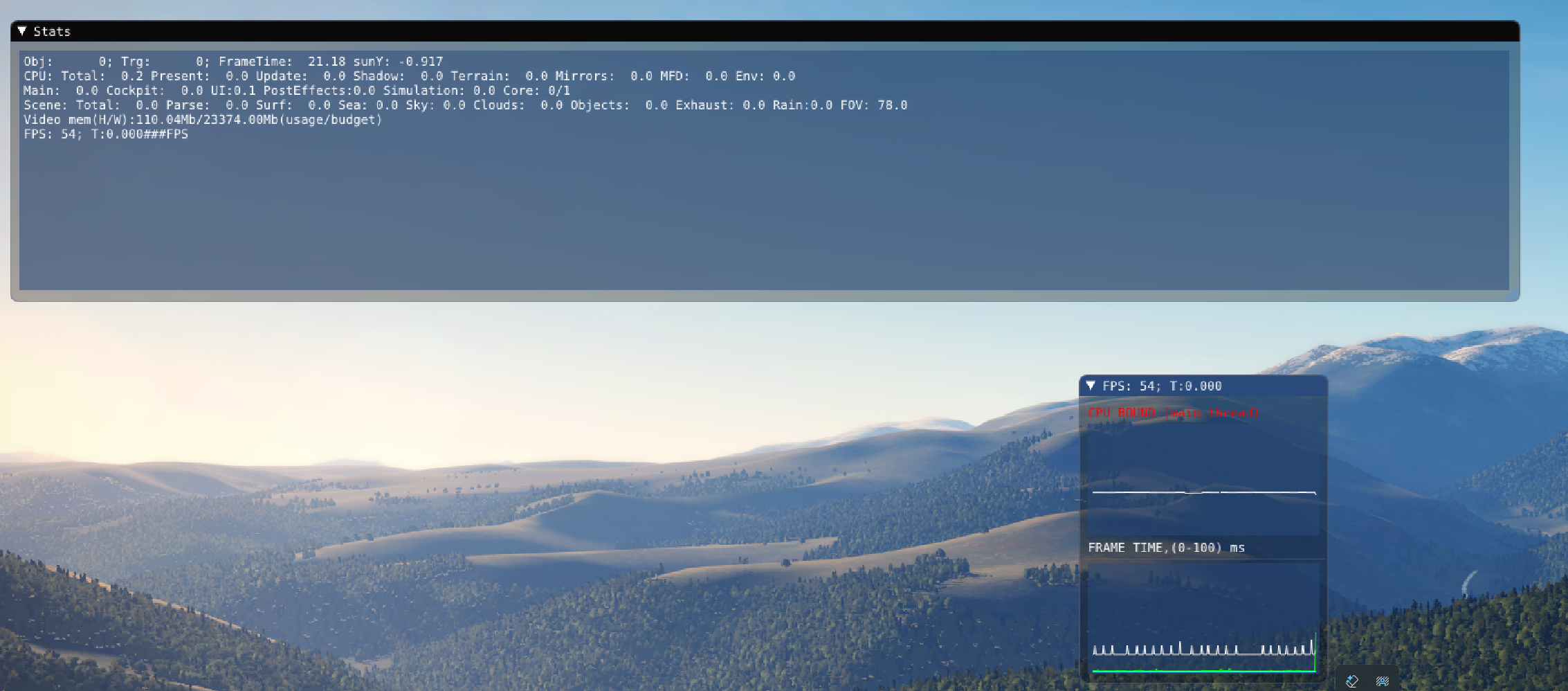
Task: Click the 'Scene: Total:' entry
Action: (91, 105)
